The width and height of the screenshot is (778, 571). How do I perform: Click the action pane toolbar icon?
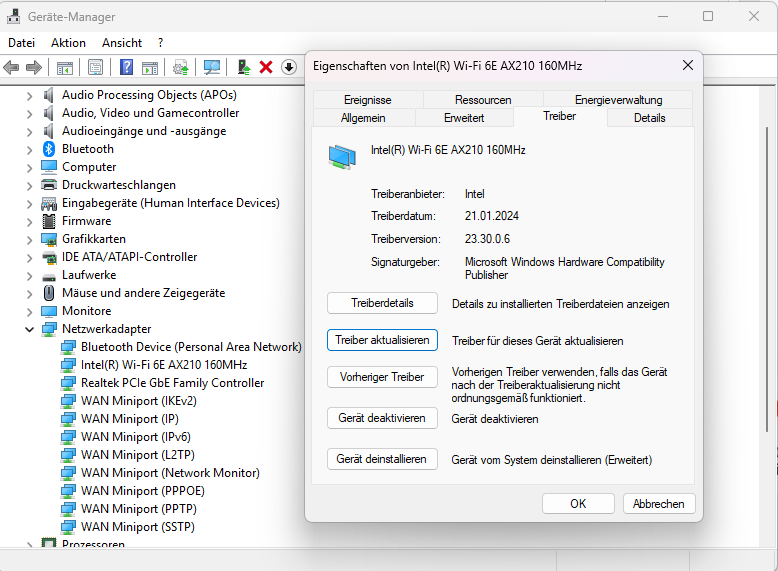point(150,67)
